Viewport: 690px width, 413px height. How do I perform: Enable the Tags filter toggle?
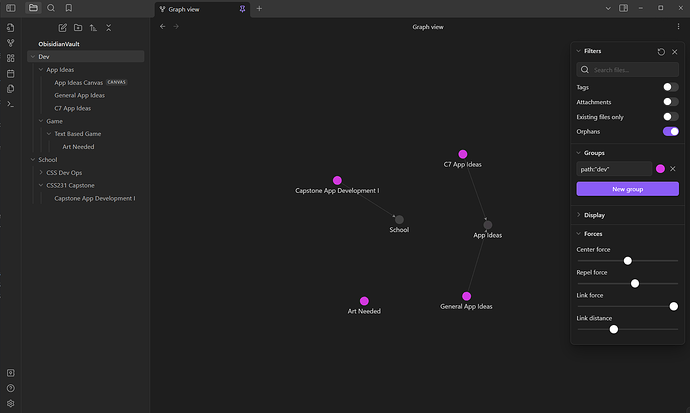tap(671, 87)
